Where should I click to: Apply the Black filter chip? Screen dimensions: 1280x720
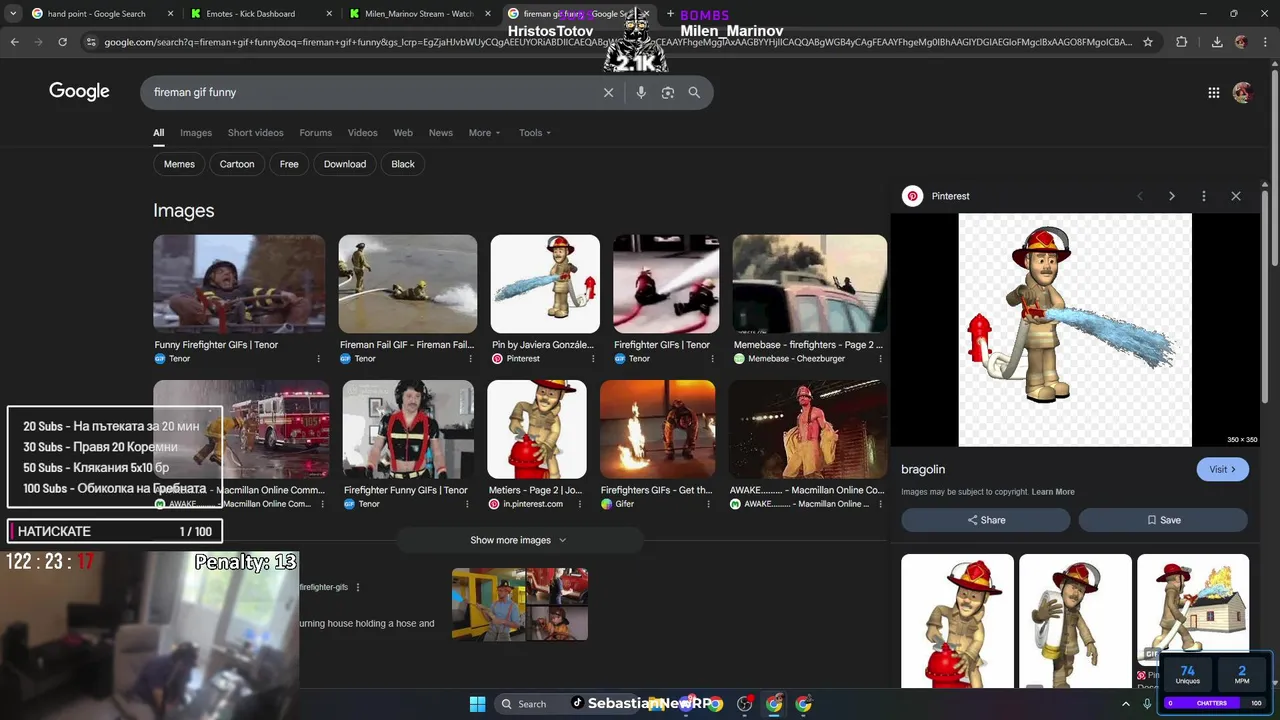pyautogui.click(x=403, y=164)
